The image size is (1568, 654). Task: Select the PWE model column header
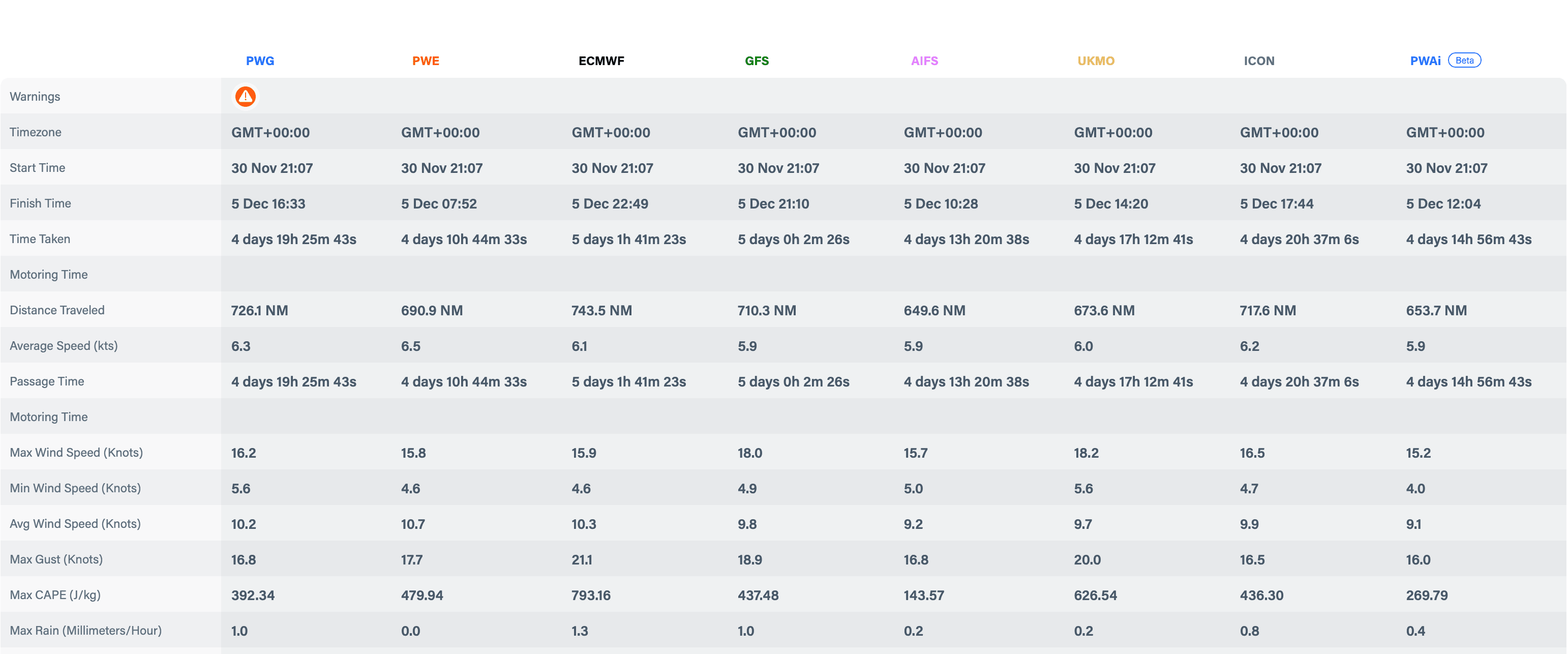tap(426, 61)
